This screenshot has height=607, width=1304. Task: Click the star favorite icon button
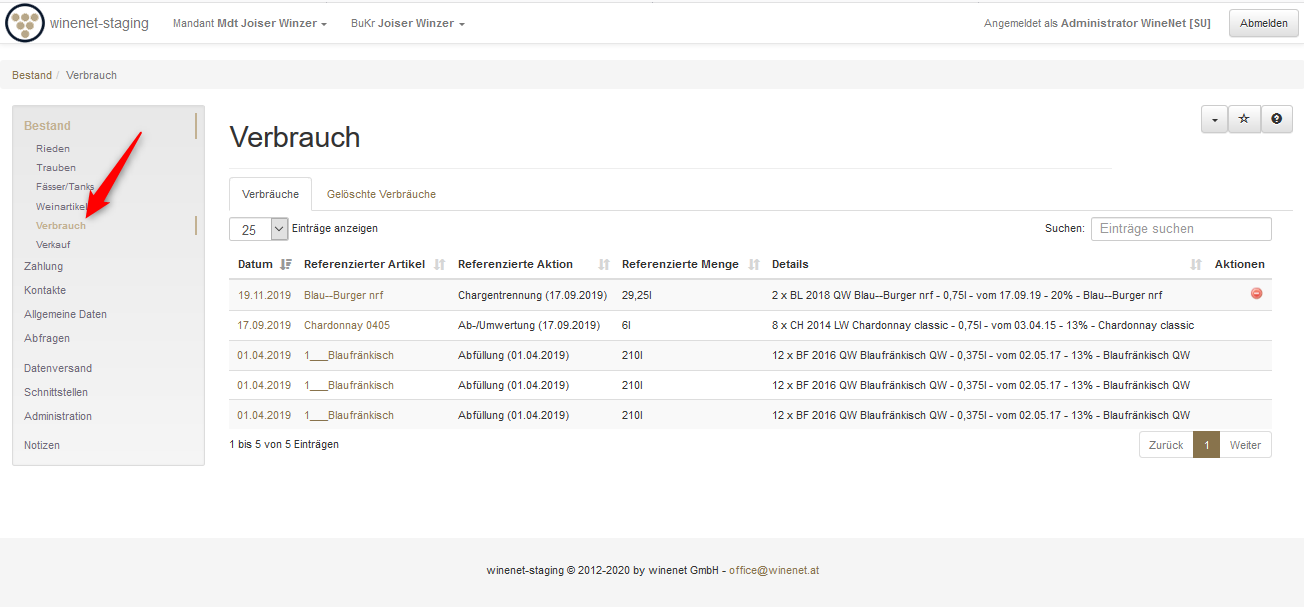(1244, 119)
